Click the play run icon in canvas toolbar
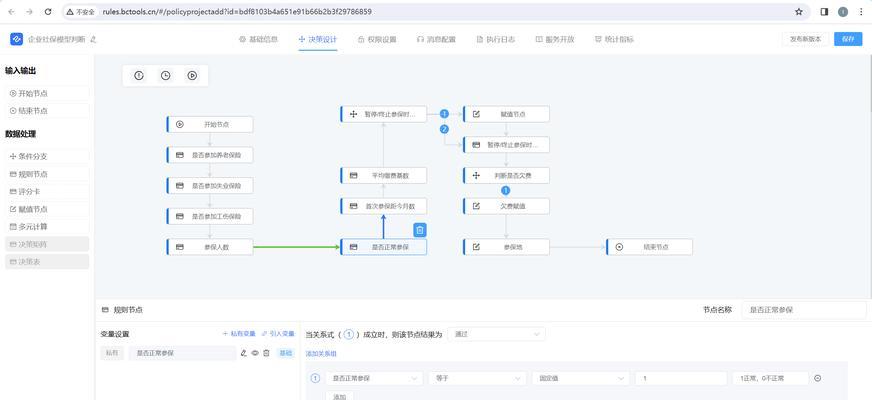872x400 pixels. click(192, 76)
